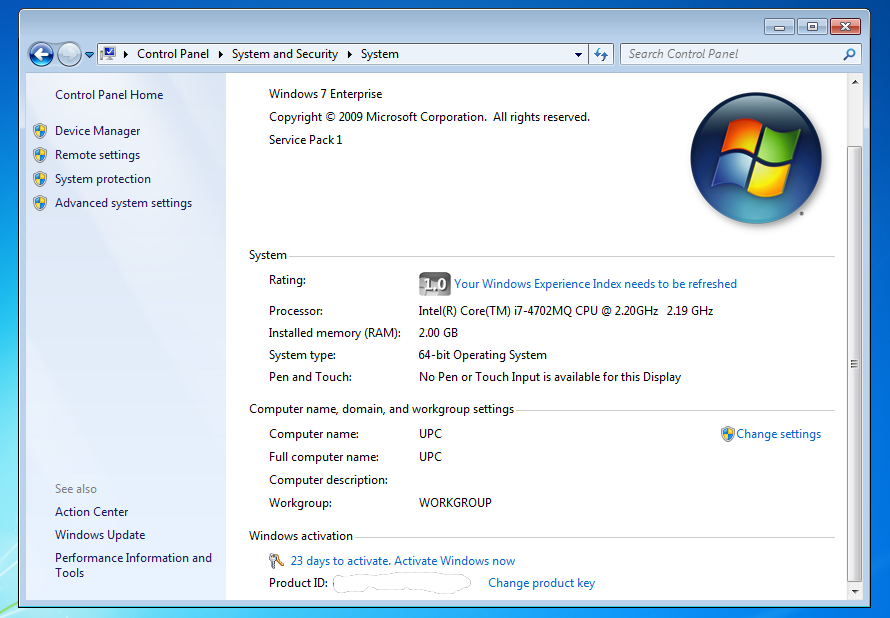
Task: Open the recent pages dropdown arrow
Action: point(89,55)
